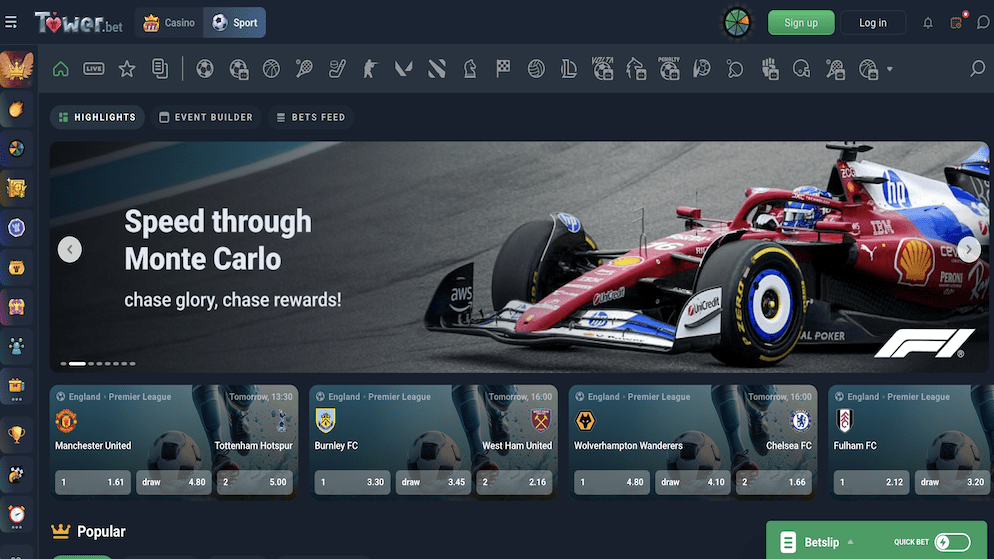994x559 pixels.
Task: Spin the fortune wheel in header
Action: tap(737, 23)
